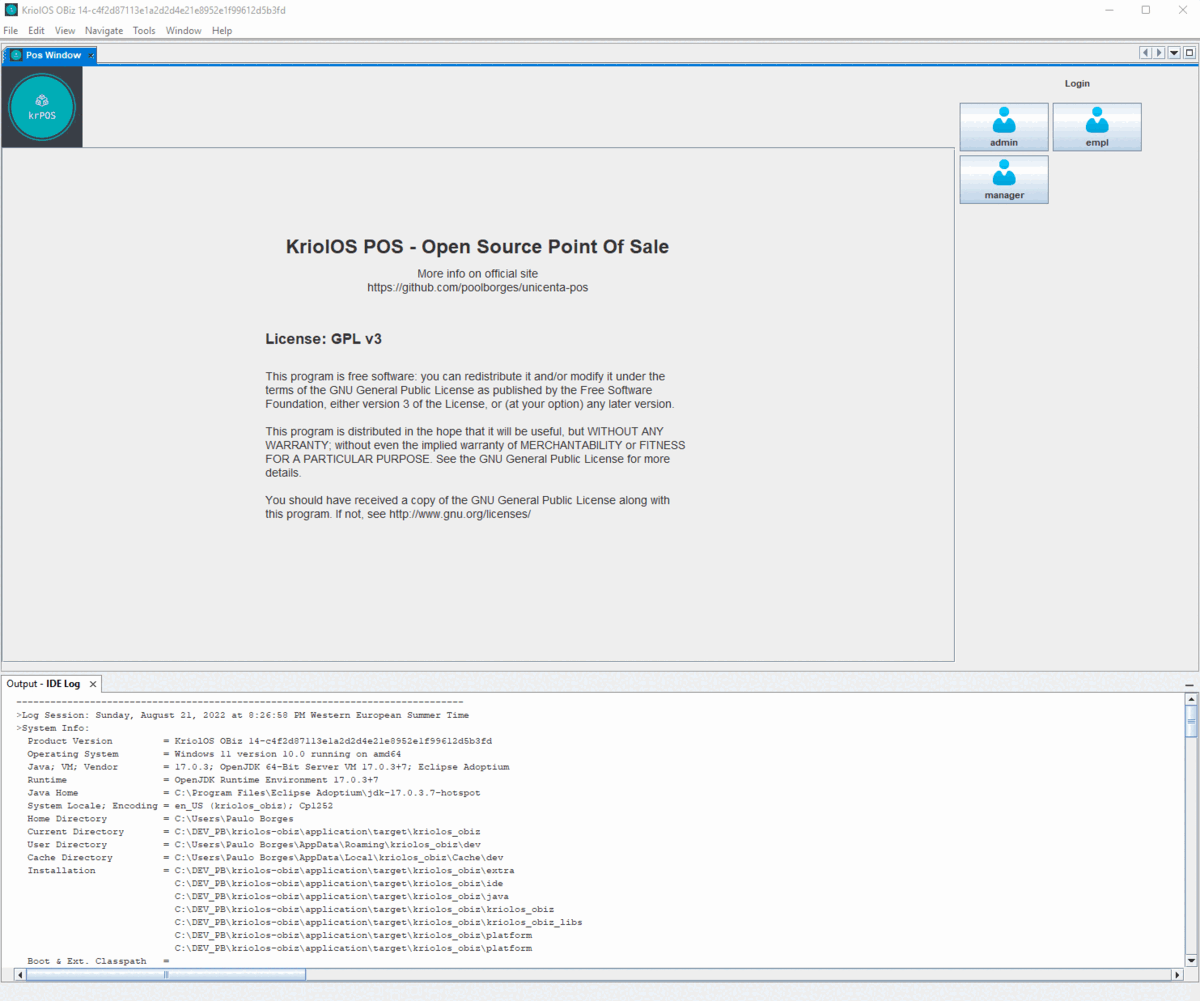Click the Output horizontal scrollbar thumb
The width and height of the screenshot is (1200, 1001).
[166, 974]
